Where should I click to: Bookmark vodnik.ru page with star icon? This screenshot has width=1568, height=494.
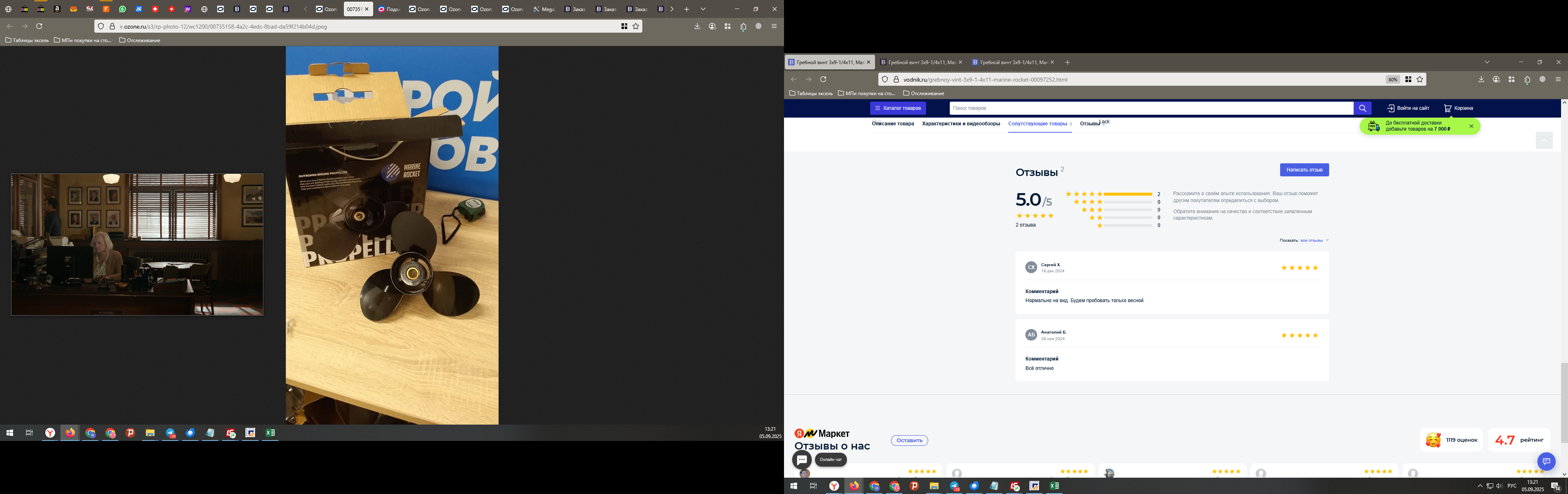[1420, 80]
